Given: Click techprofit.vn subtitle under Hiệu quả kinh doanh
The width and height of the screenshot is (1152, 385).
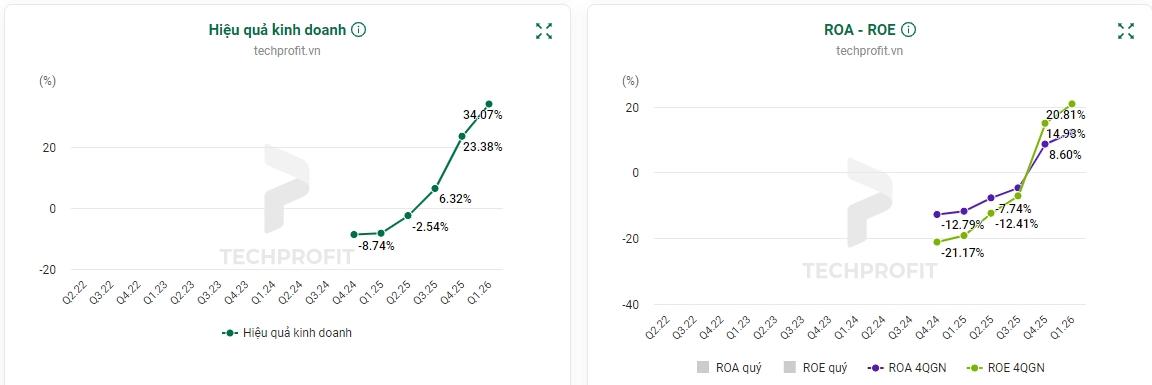Looking at the screenshot, I should point(287,51).
